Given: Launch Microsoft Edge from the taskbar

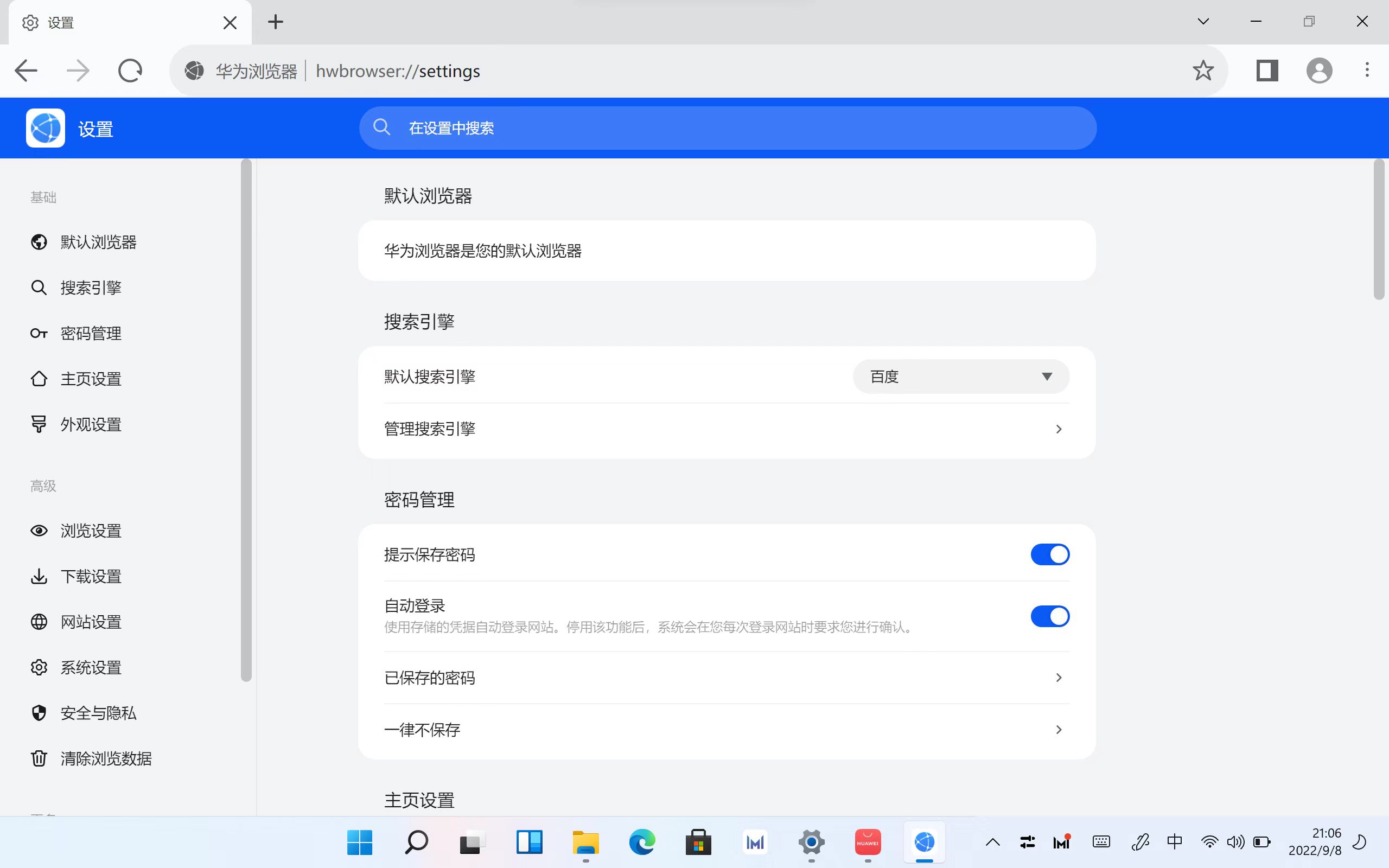Looking at the screenshot, I should pyautogui.click(x=642, y=842).
